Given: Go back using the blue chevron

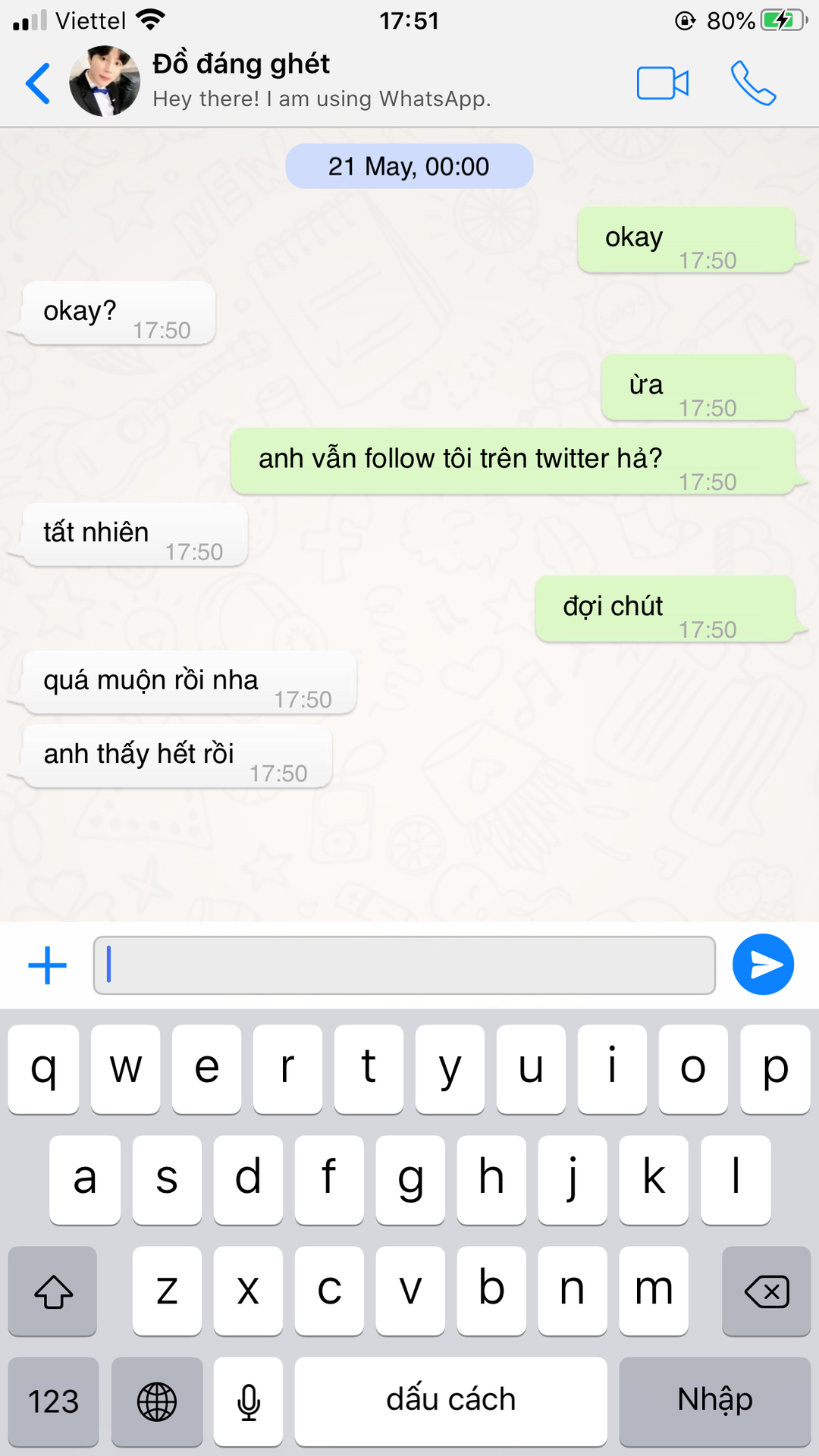Looking at the screenshot, I should [x=38, y=83].
